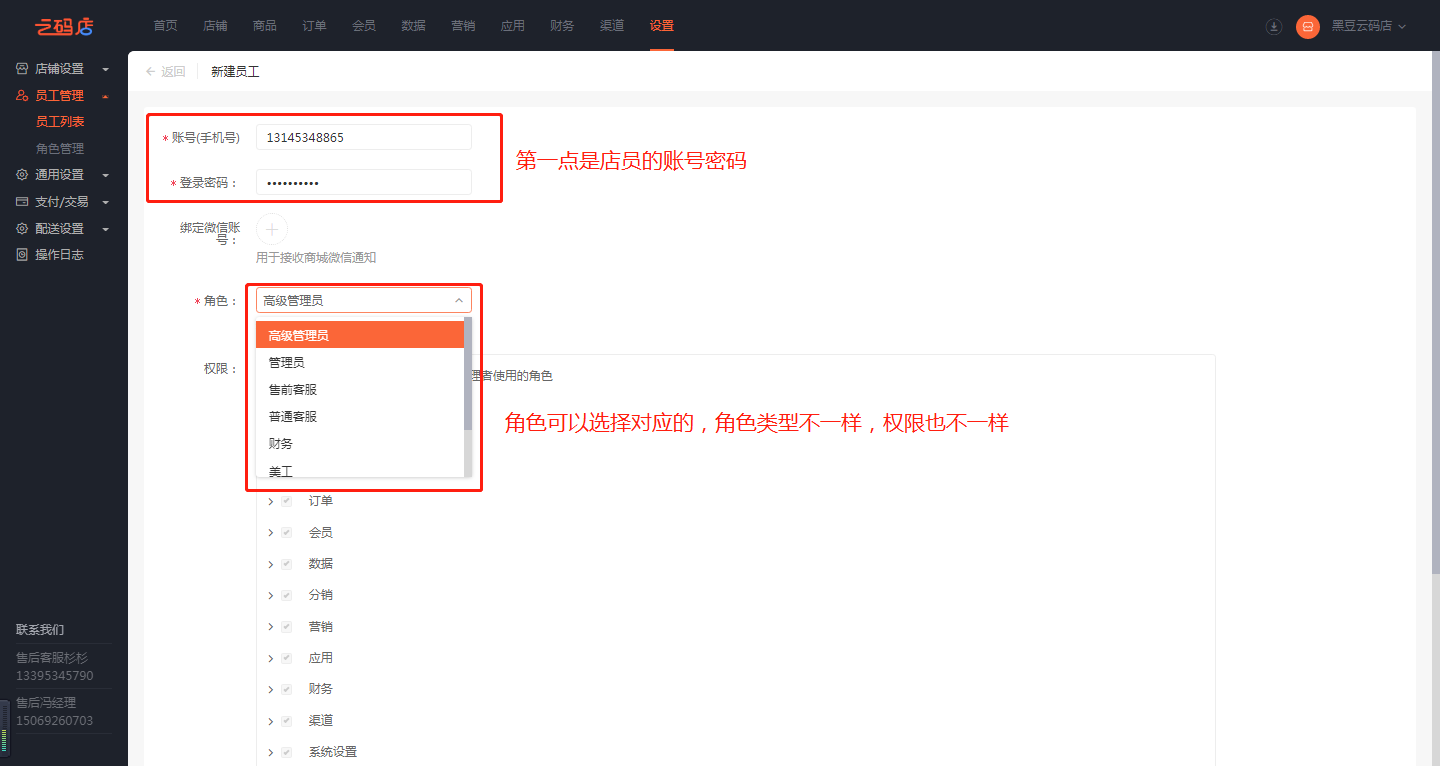Toggle the 会员 permission checkbox
This screenshot has height=766, width=1440.
[x=287, y=533]
